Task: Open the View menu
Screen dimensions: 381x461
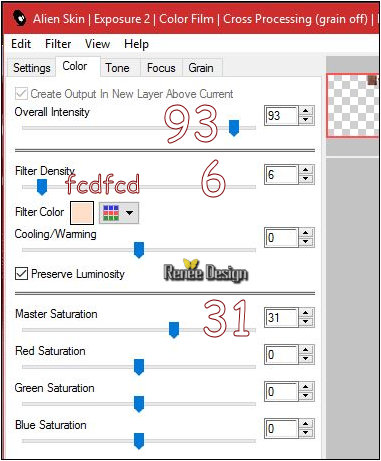Action: click(x=97, y=44)
